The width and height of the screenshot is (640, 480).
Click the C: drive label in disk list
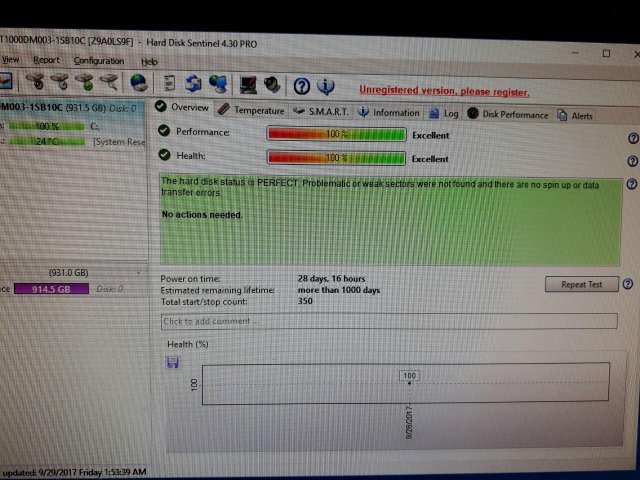point(95,127)
